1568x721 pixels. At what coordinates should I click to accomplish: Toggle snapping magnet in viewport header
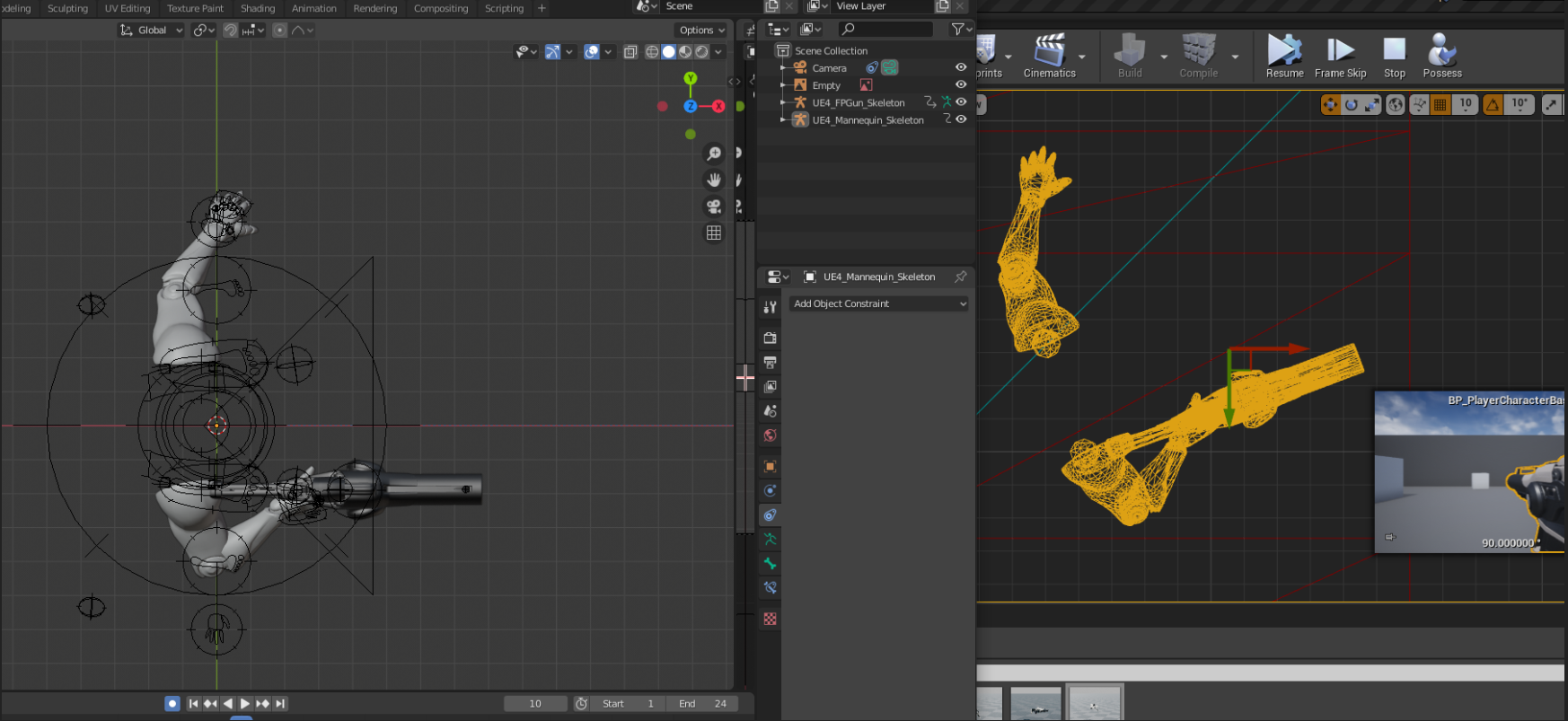tap(231, 31)
